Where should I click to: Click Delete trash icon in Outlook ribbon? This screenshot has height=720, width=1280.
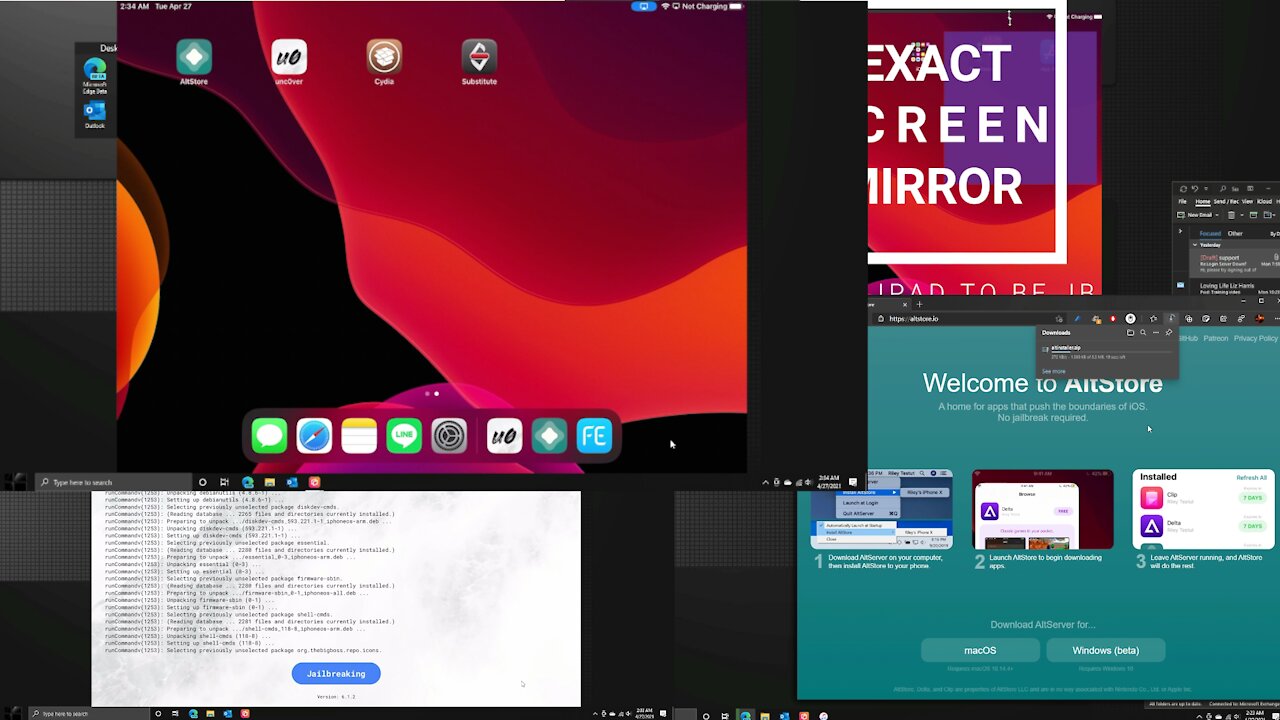(1231, 215)
